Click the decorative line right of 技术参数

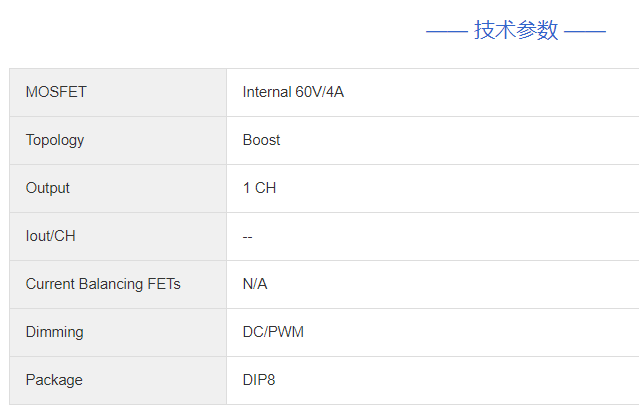point(585,32)
